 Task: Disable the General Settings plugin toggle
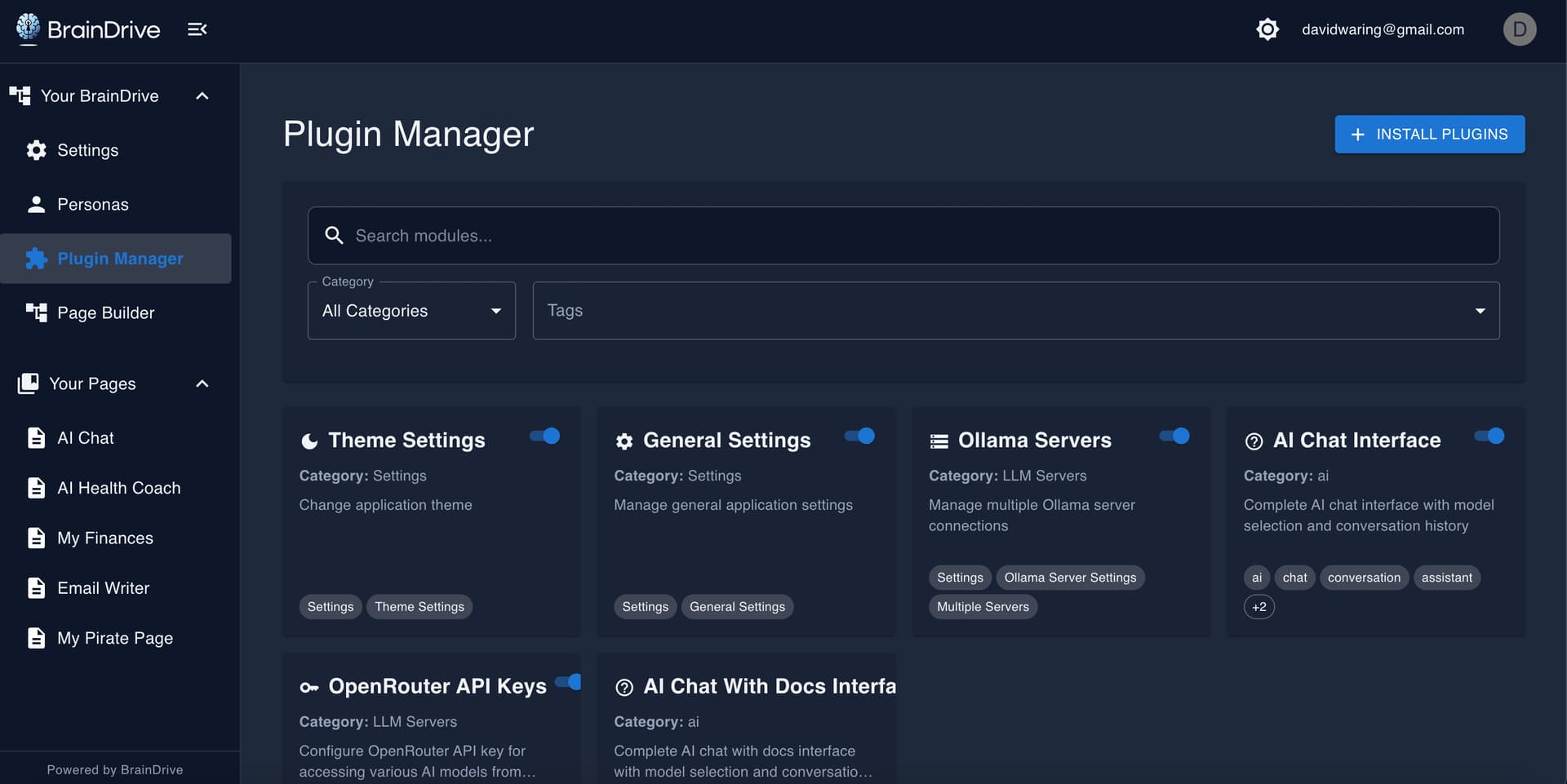(x=860, y=436)
